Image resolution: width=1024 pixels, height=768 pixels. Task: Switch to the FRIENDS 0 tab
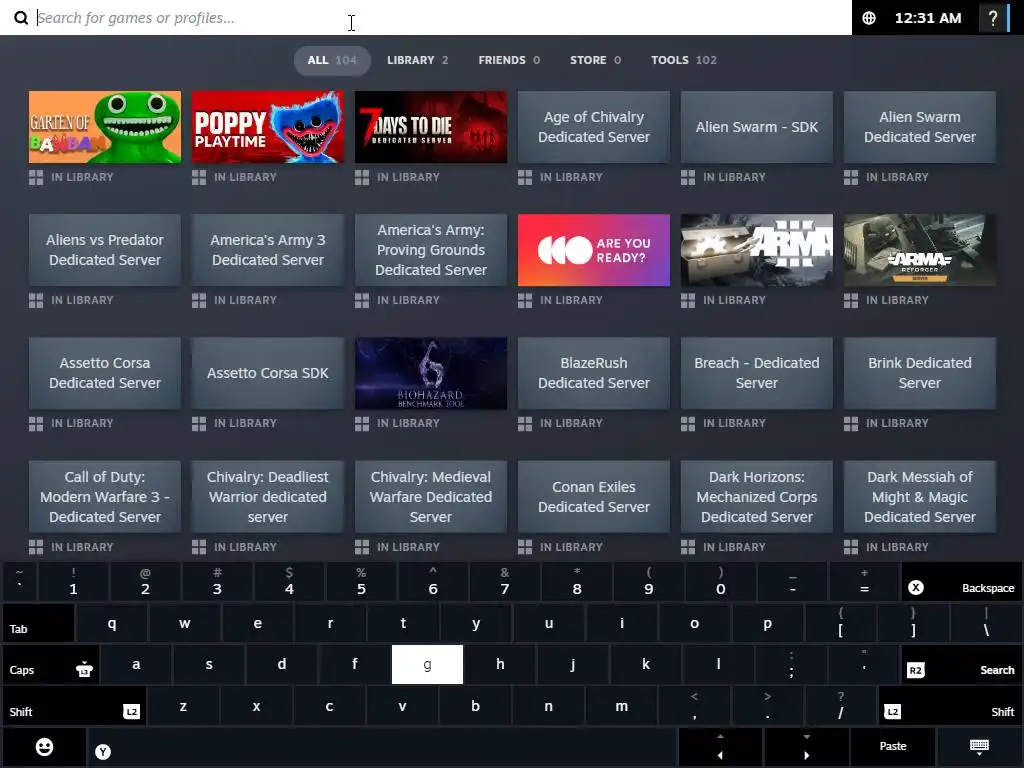pyautogui.click(x=509, y=60)
